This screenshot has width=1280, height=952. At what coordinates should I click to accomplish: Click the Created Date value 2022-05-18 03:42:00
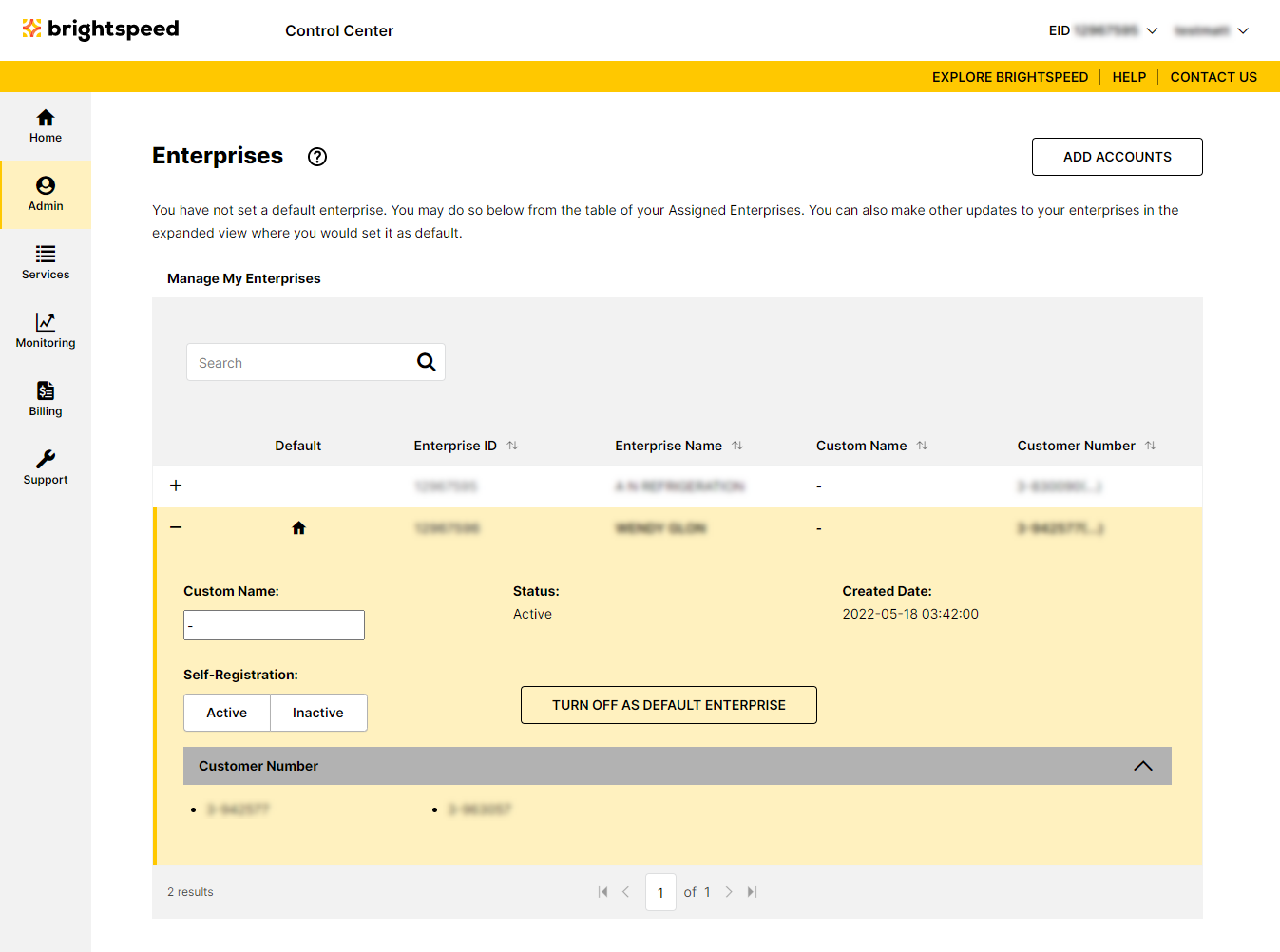[x=910, y=614]
